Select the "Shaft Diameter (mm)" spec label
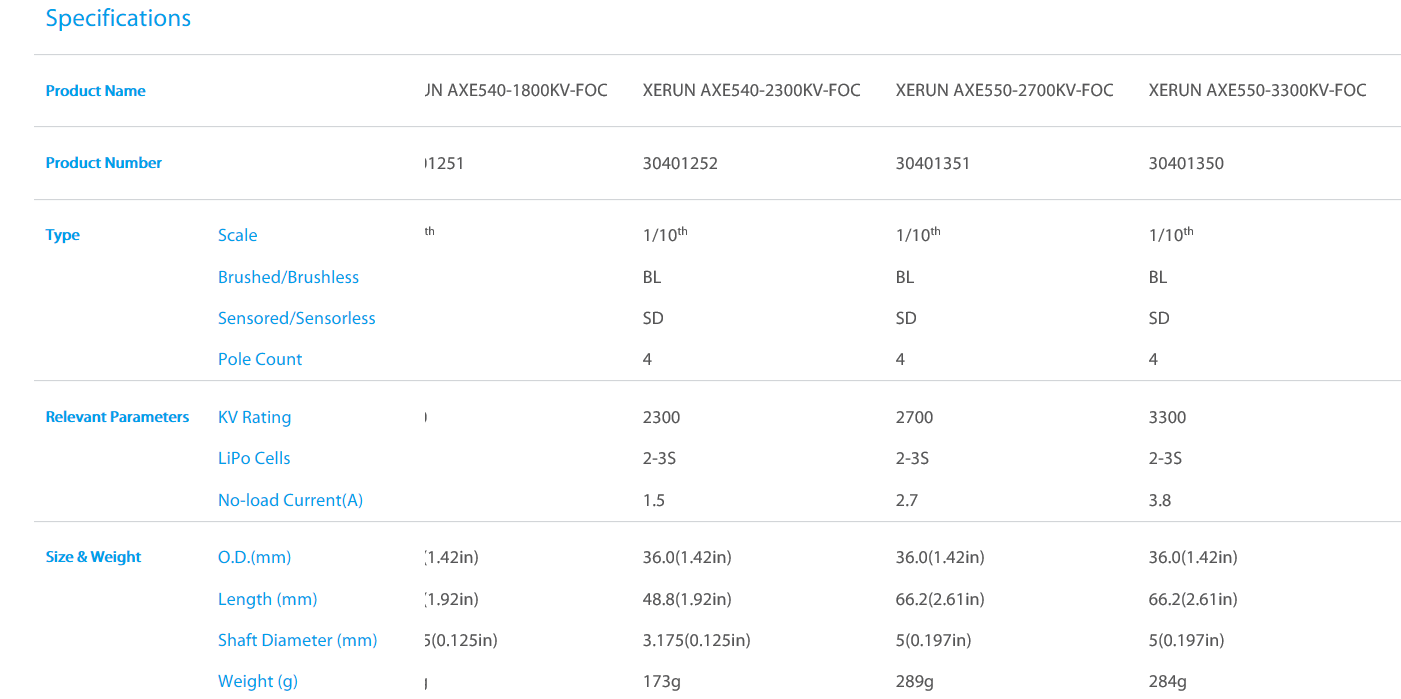Screen dimensions: 1401x699 [x=298, y=640]
